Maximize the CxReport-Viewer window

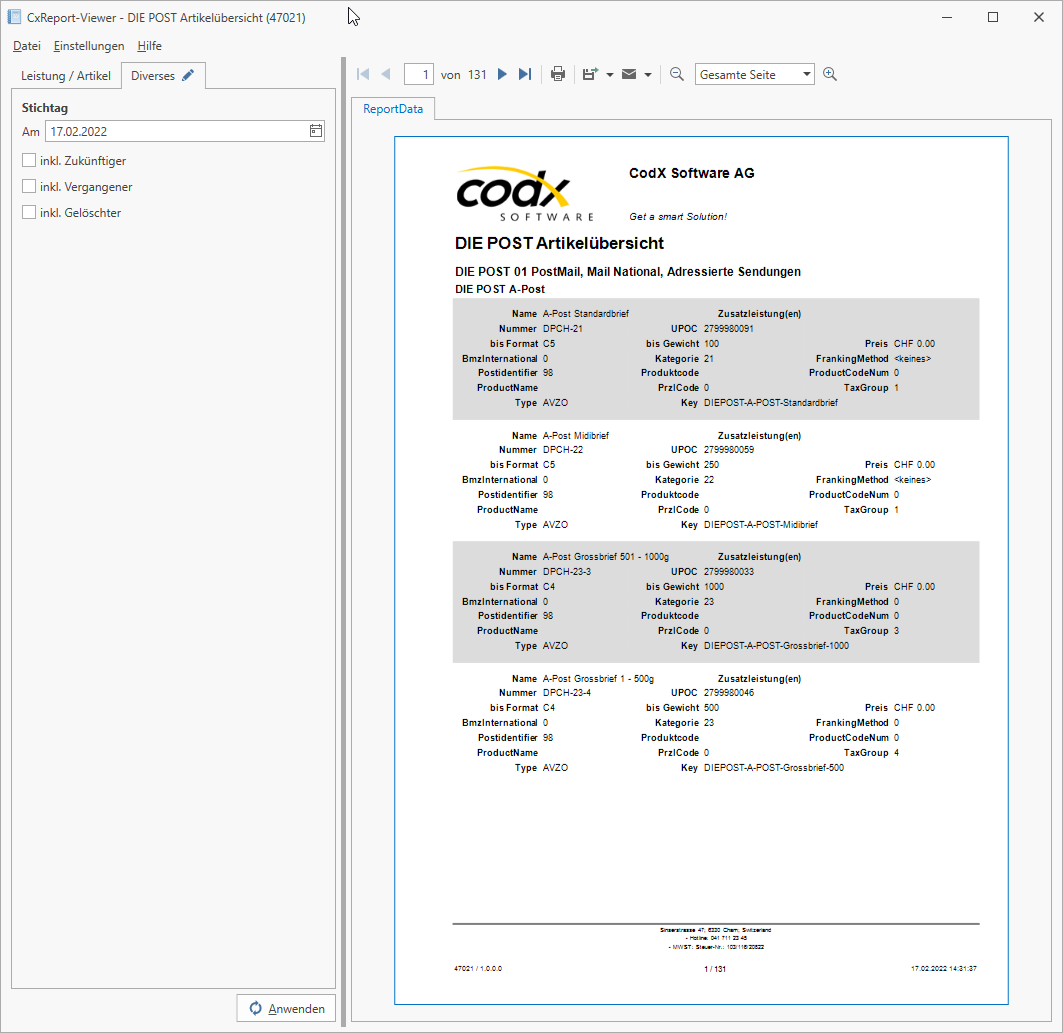993,18
